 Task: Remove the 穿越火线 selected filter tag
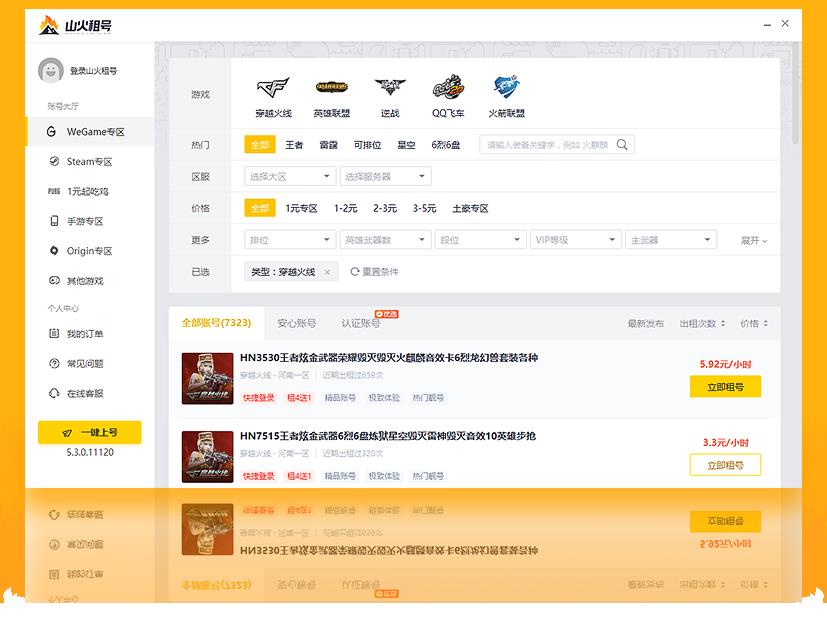(x=327, y=272)
